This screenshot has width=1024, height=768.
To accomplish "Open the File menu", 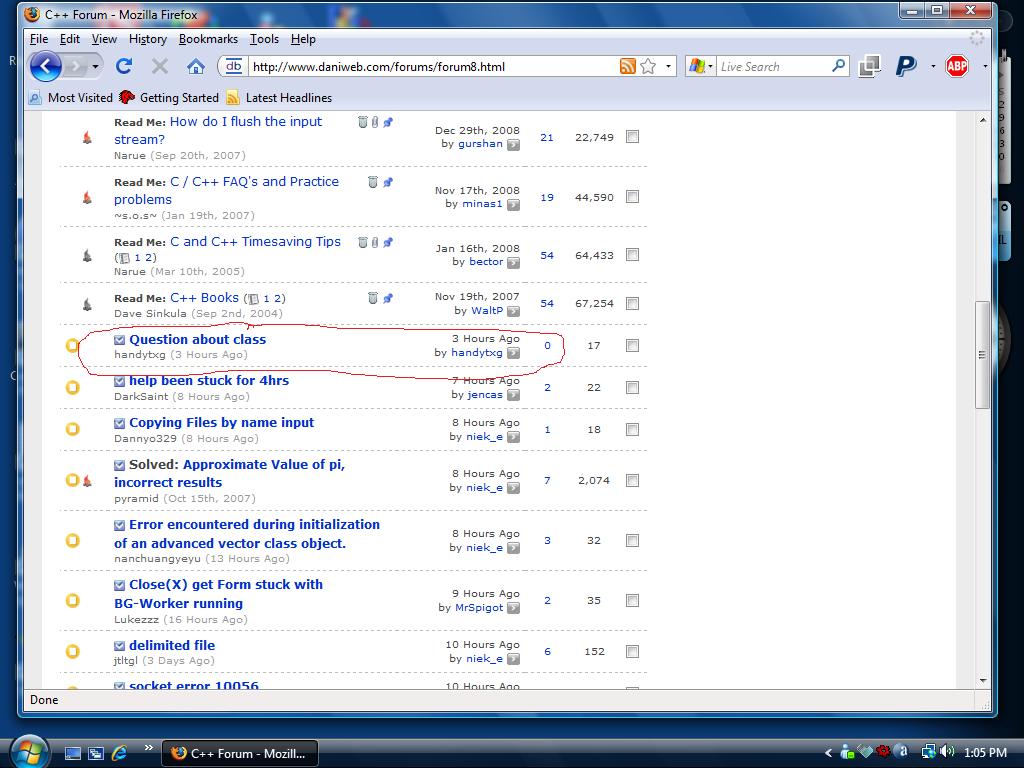I will coord(39,39).
